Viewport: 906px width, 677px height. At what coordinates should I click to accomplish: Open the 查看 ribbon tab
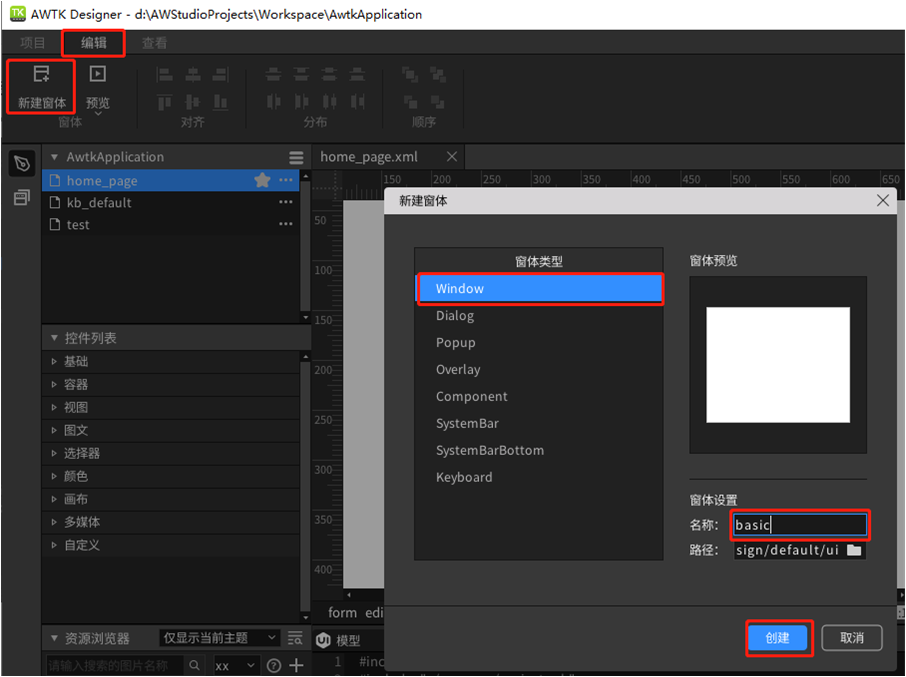[154, 43]
